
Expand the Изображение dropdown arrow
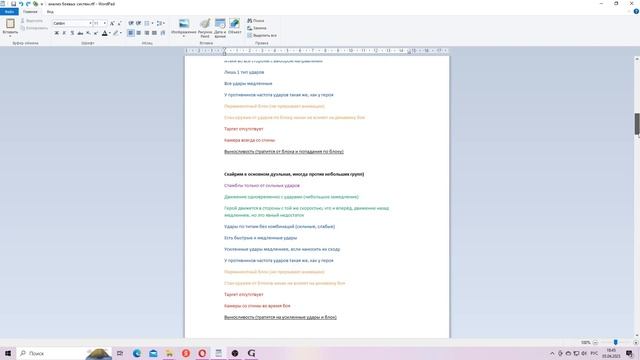[184, 36]
